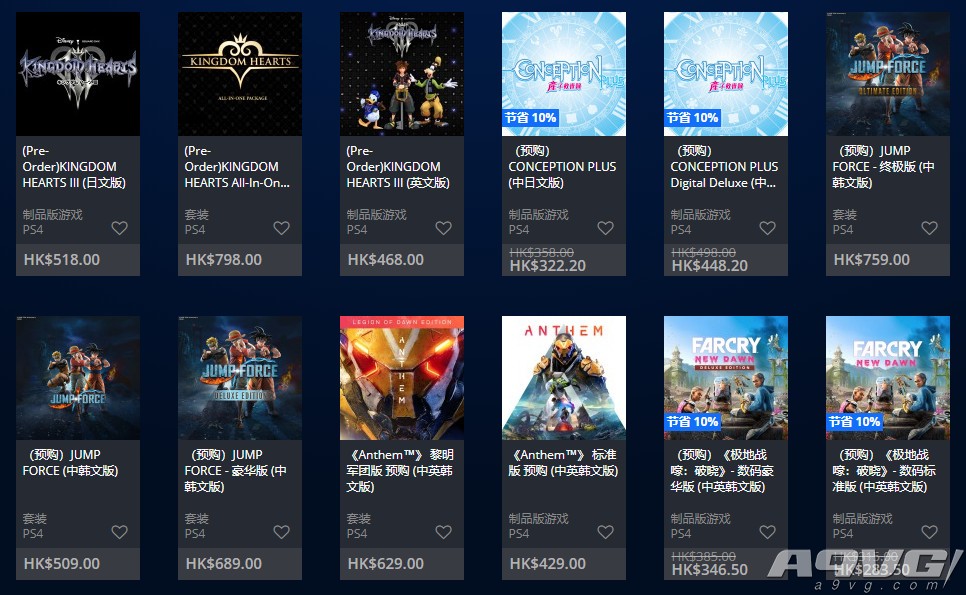Click heart on JUMP FORCE 豪华版 card
The height and width of the screenshot is (595, 966).
pyautogui.click(x=282, y=532)
